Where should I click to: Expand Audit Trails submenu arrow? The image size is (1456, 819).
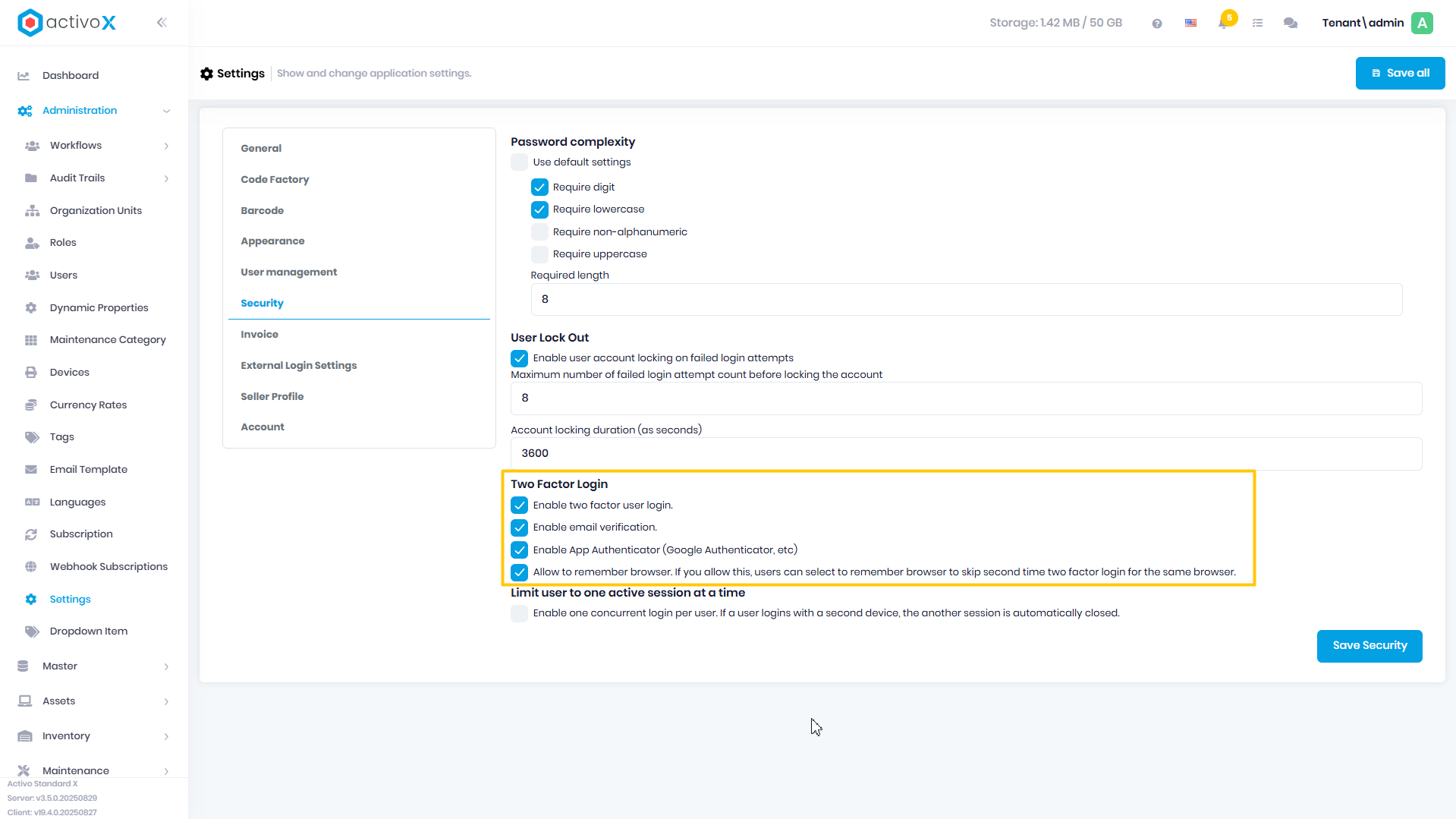(x=166, y=178)
